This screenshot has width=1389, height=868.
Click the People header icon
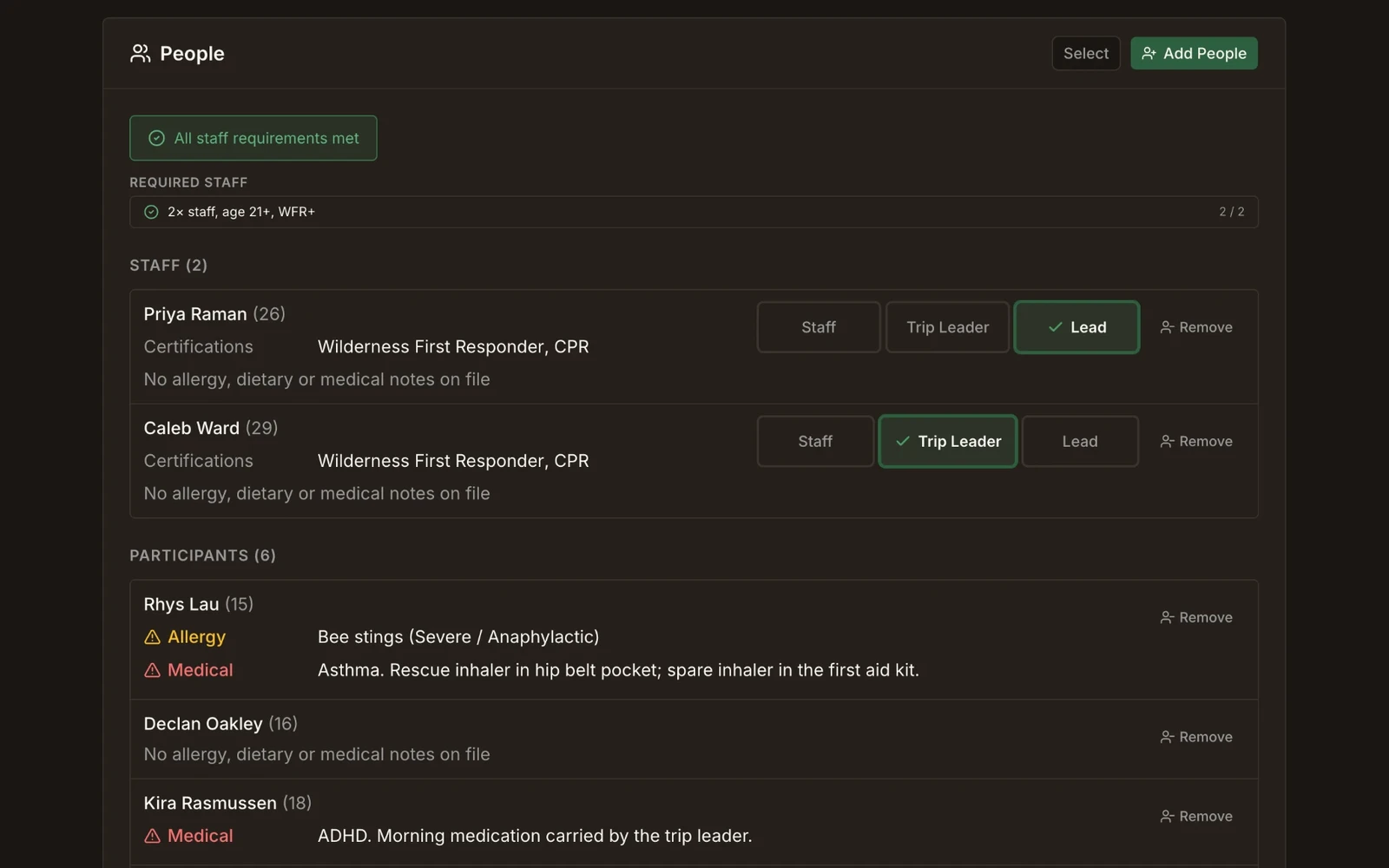(140, 54)
